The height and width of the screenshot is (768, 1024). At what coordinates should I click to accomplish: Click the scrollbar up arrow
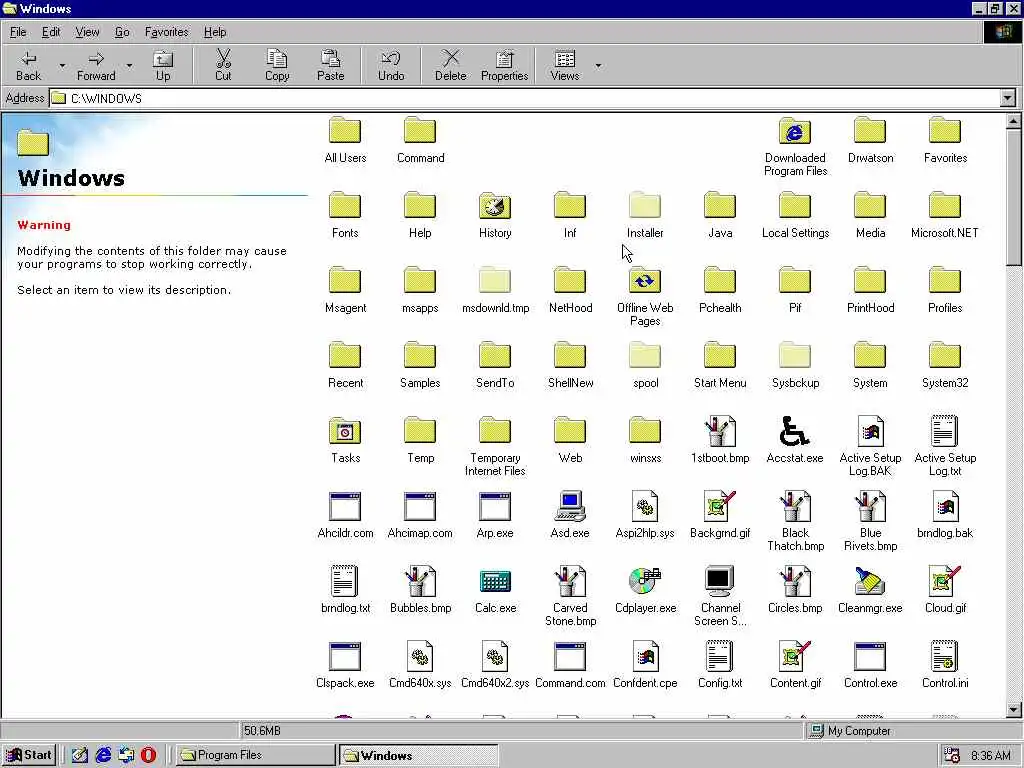click(1013, 121)
